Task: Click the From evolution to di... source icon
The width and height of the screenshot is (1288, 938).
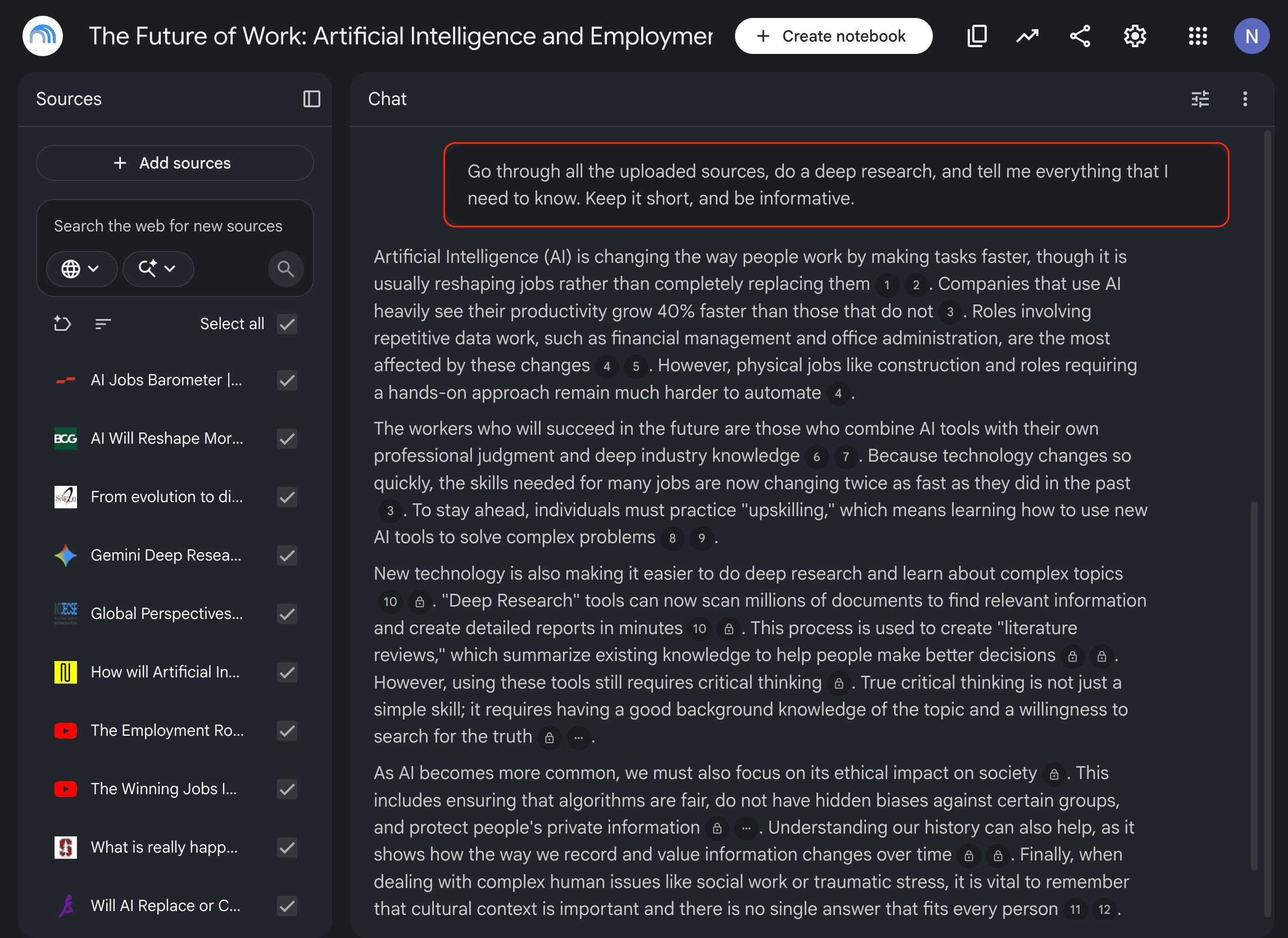Action: click(65, 497)
